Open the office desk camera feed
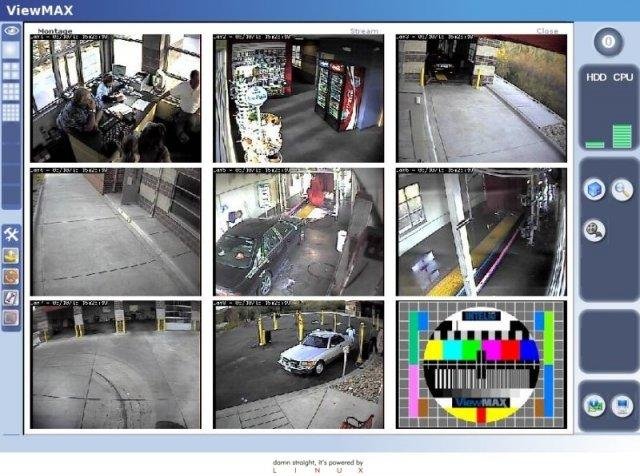The height and width of the screenshot is (476, 640). coord(116,98)
